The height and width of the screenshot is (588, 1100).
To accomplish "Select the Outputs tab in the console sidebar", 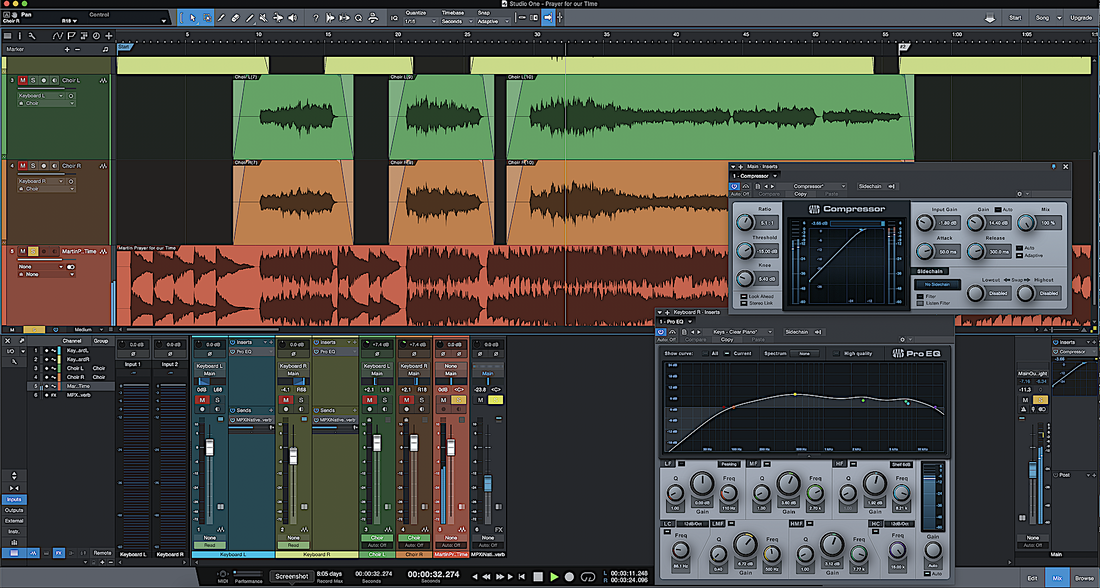I will (x=14, y=510).
